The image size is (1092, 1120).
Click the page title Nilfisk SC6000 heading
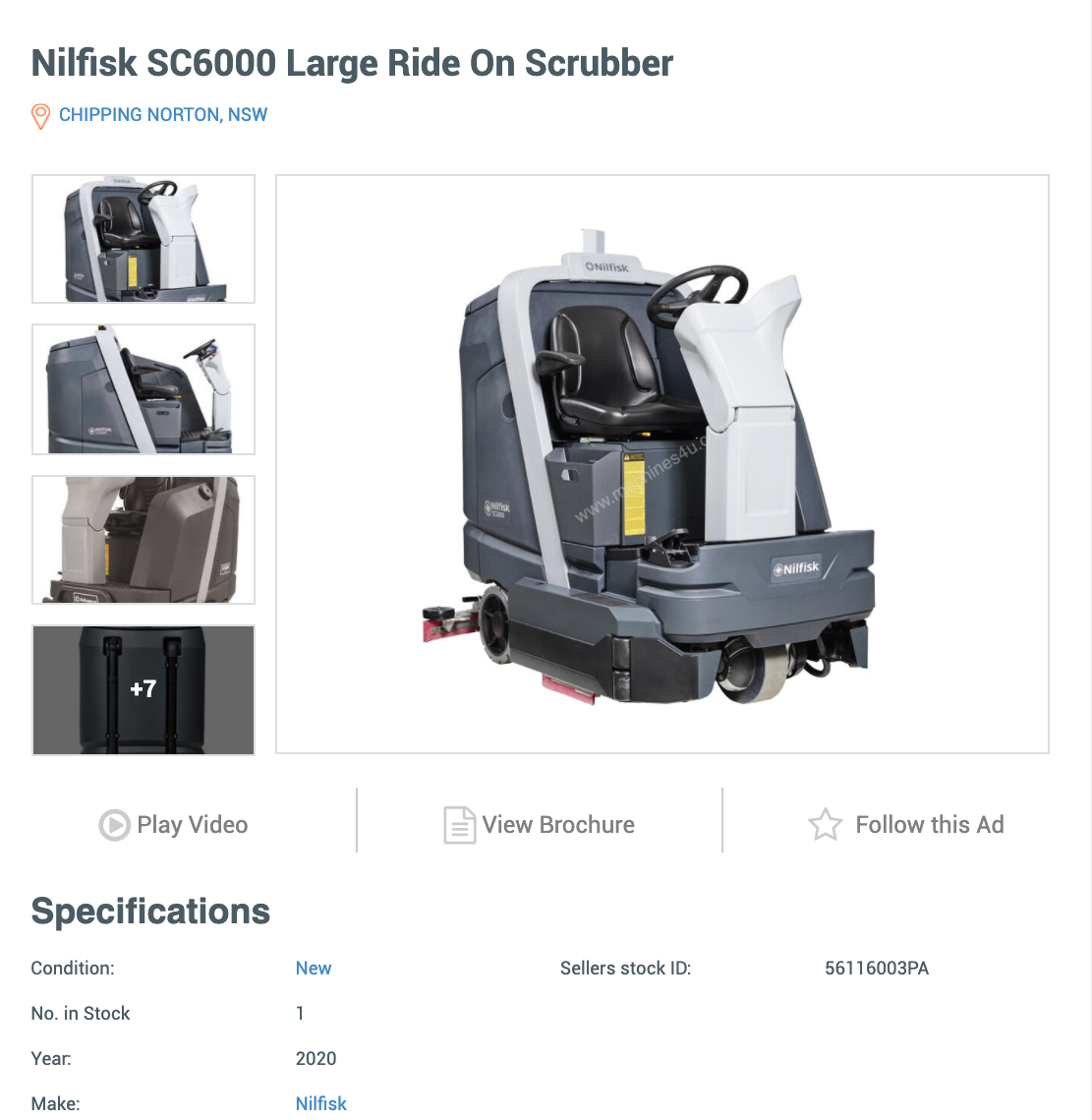352,63
